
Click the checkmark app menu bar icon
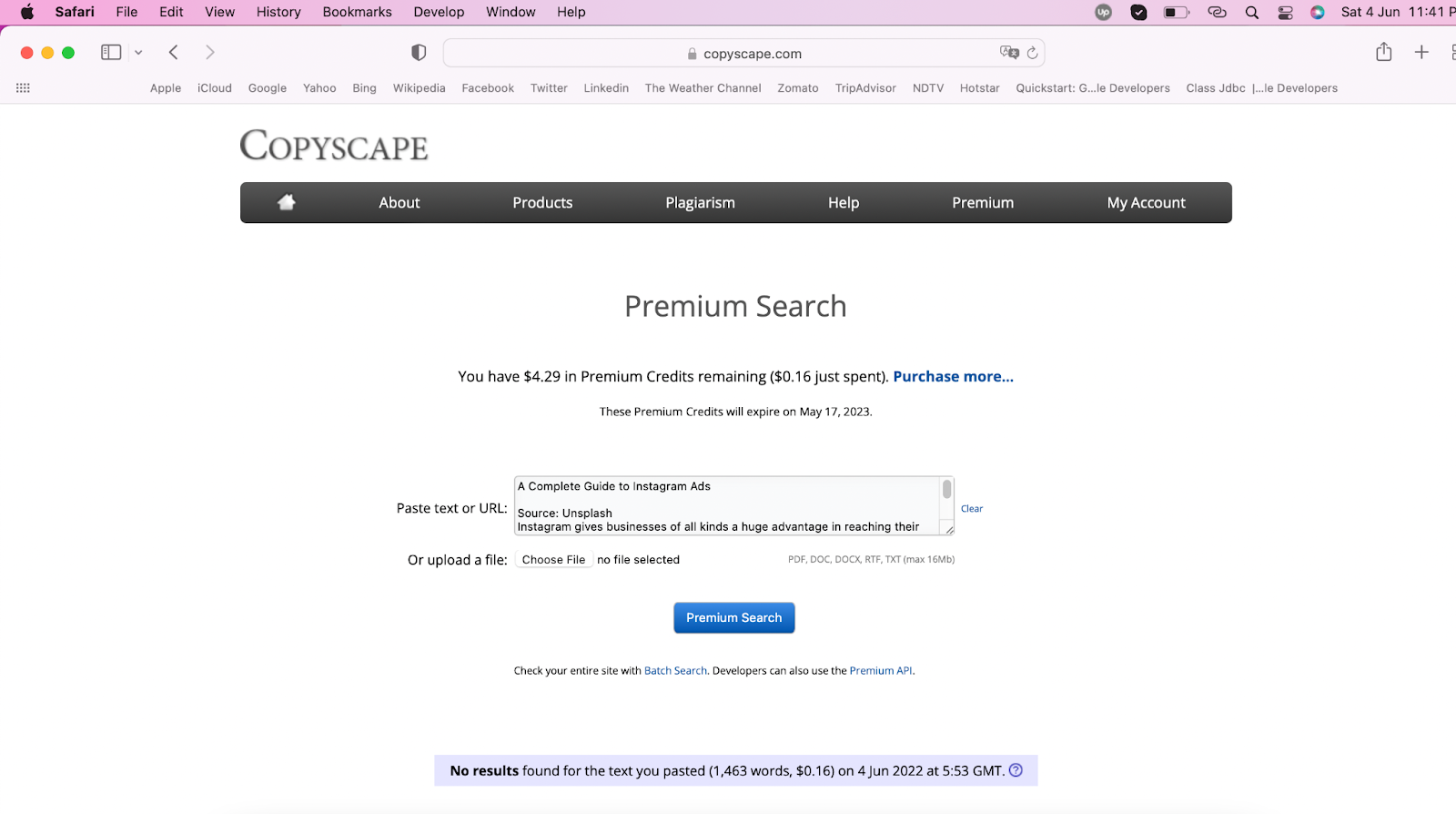(x=1138, y=12)
